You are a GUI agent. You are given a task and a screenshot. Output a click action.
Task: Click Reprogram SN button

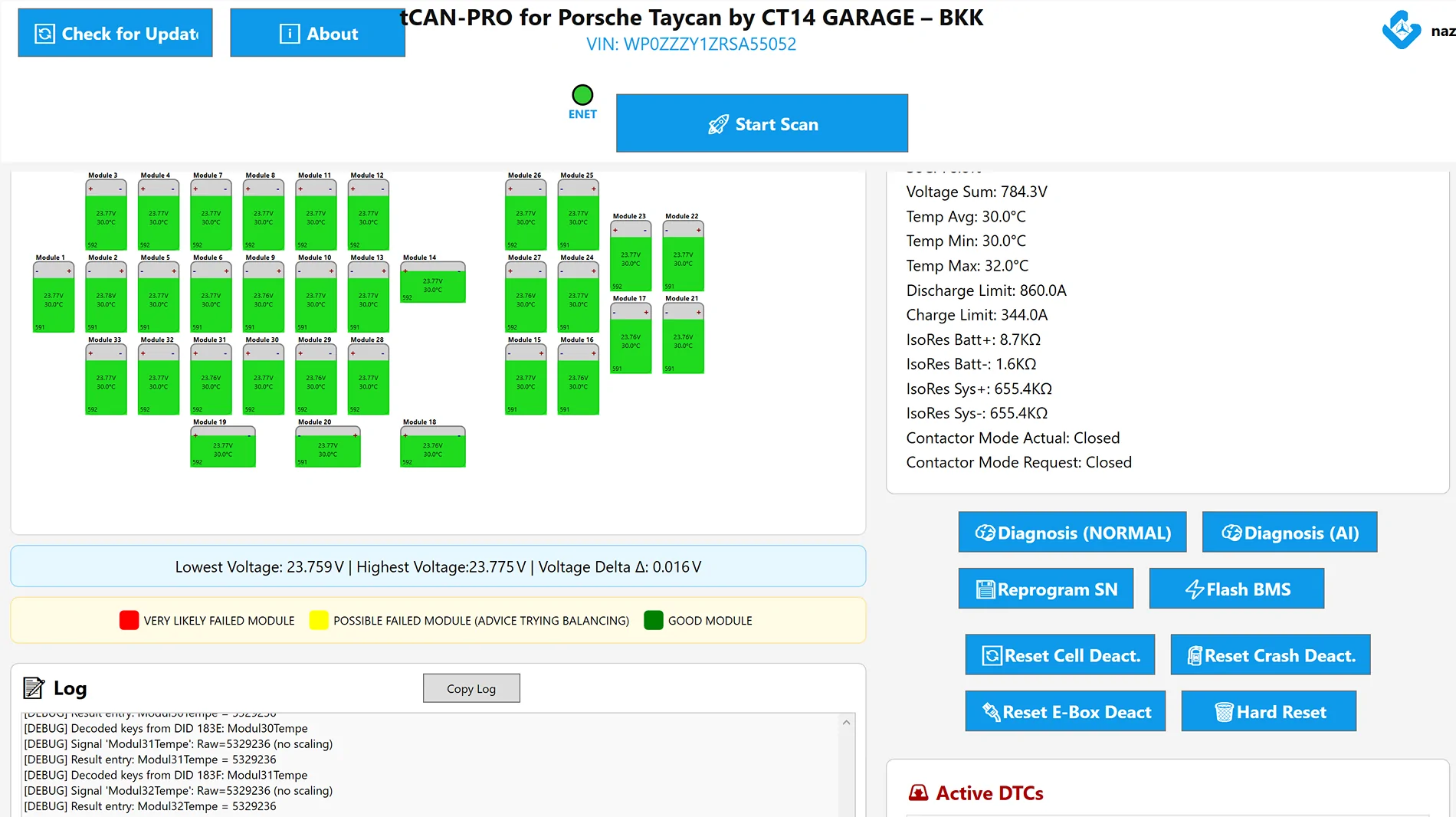click(1046, 589)
